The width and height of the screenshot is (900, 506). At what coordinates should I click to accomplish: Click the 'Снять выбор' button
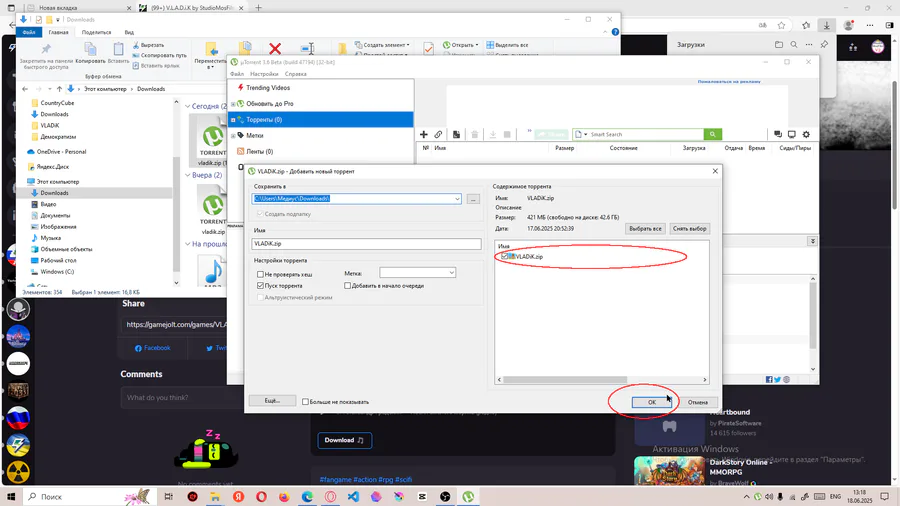coord(689,228)
